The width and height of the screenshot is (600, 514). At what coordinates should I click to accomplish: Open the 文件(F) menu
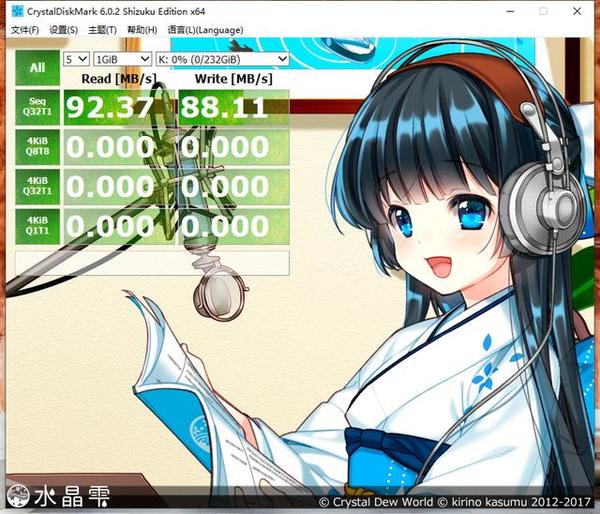click(25, 30)
